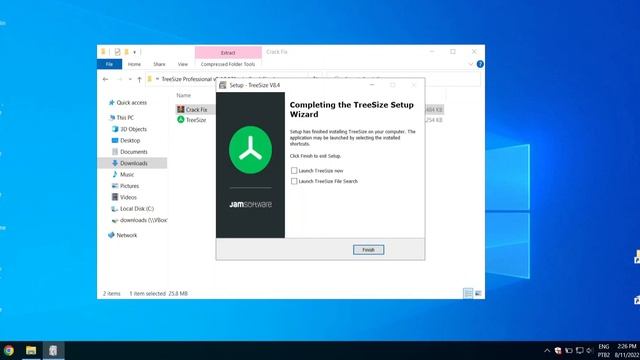This screenshot has width=640, height=360.
Task: Open the Home ribbon tab in Explorer
Action: click(134, 64)
